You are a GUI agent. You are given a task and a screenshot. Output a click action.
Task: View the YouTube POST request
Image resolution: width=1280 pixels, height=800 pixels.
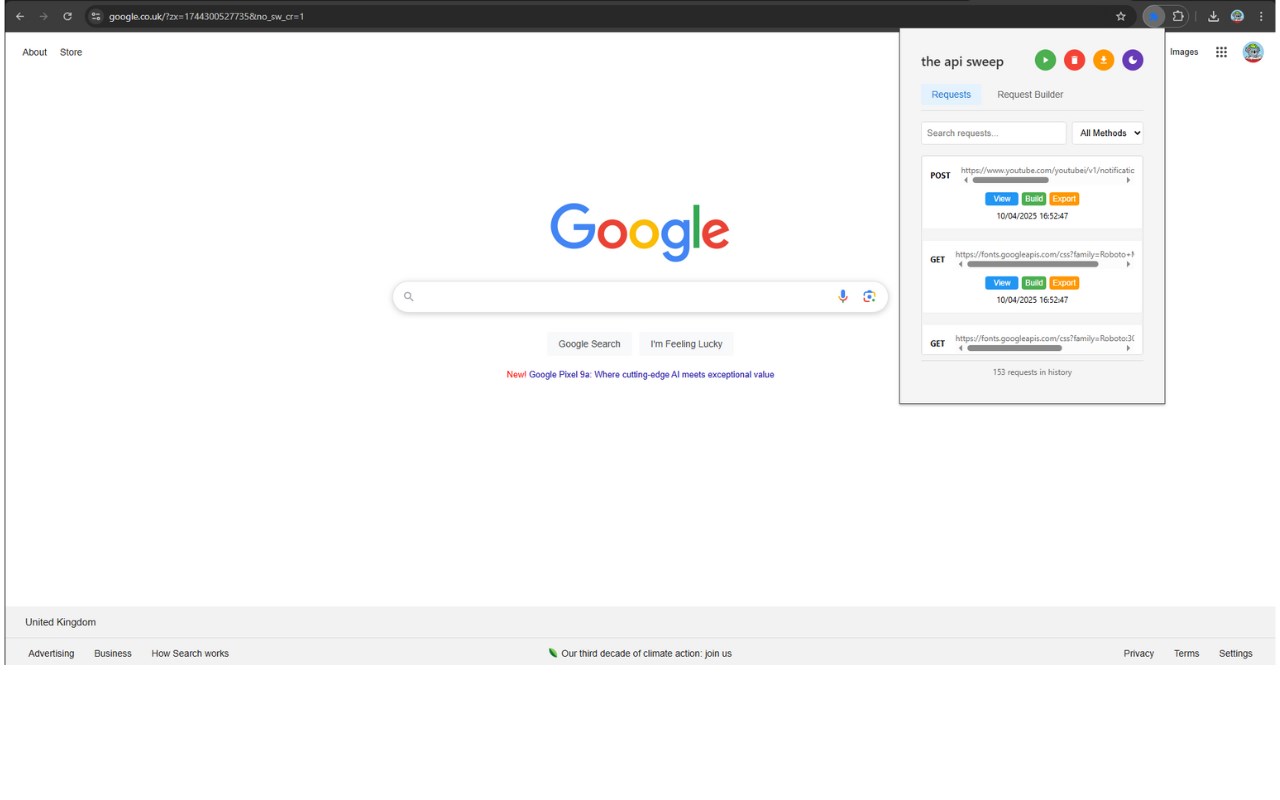[x=1001, y=199]
